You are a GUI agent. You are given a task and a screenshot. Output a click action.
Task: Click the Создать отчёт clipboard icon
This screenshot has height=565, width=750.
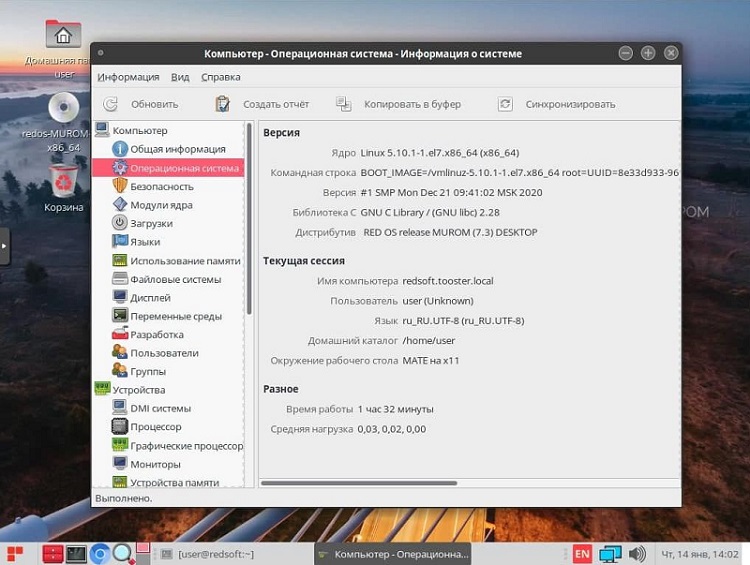click(x=223, y=104)
